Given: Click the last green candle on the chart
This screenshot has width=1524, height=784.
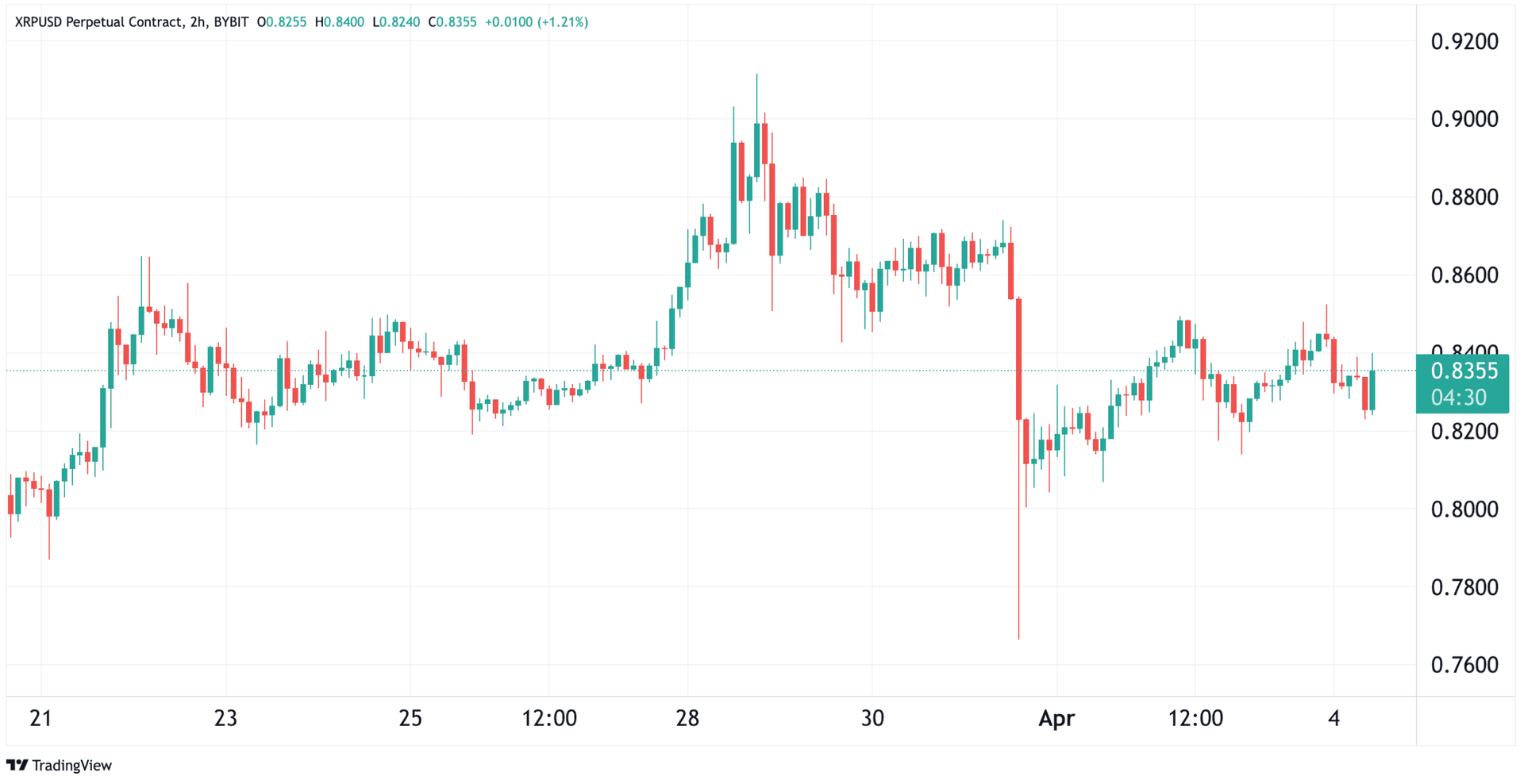Looking at the screenshot, I should coord(1372,390).
